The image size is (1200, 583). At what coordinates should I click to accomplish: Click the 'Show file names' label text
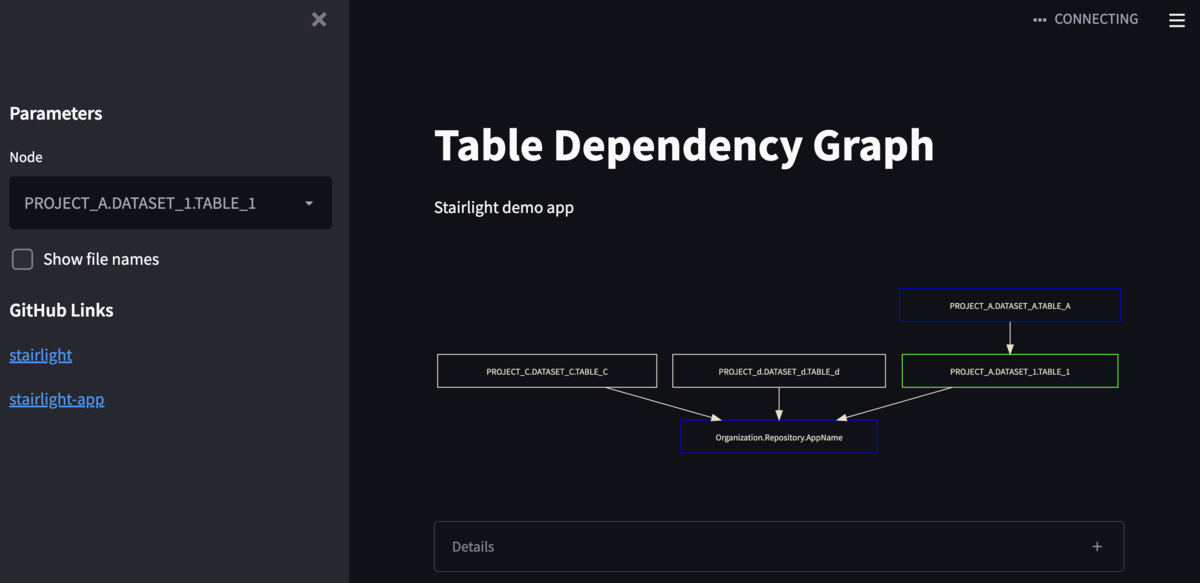[101, 259]
